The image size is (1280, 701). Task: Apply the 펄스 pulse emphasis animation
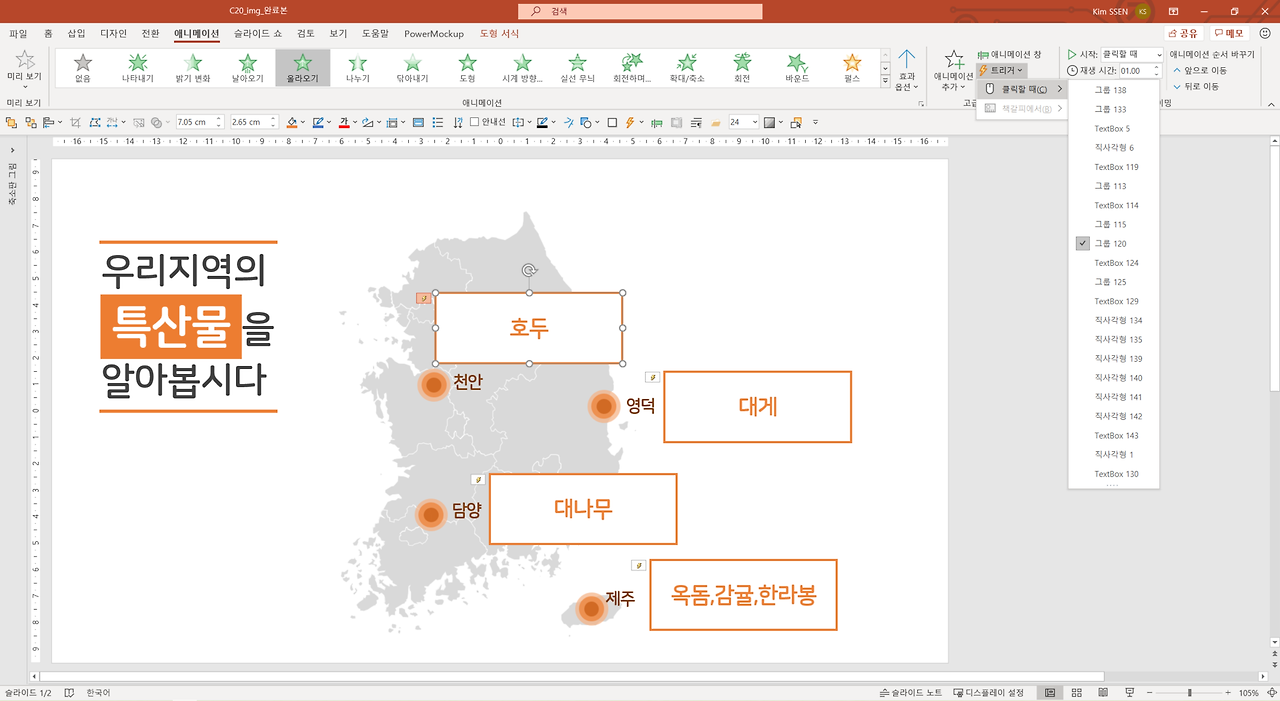[x=852, y=67]
